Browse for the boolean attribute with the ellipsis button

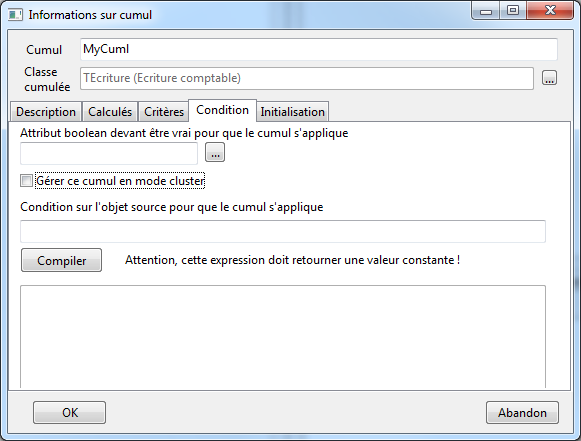(215, 152)
